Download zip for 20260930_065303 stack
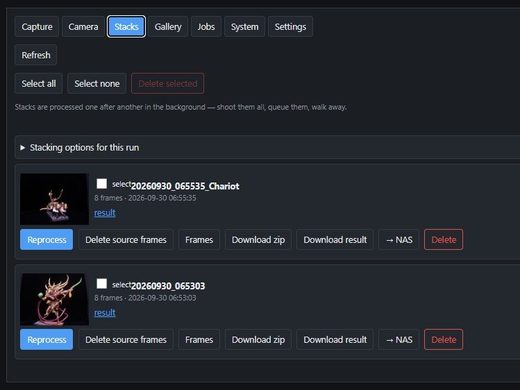 [x=258, y=340]
